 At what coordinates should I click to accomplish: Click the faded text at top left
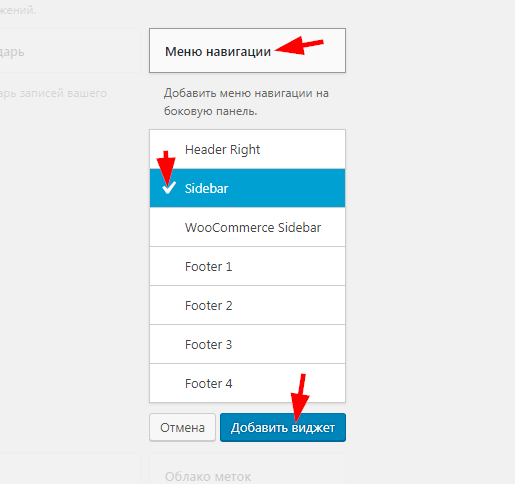point(18,10)
